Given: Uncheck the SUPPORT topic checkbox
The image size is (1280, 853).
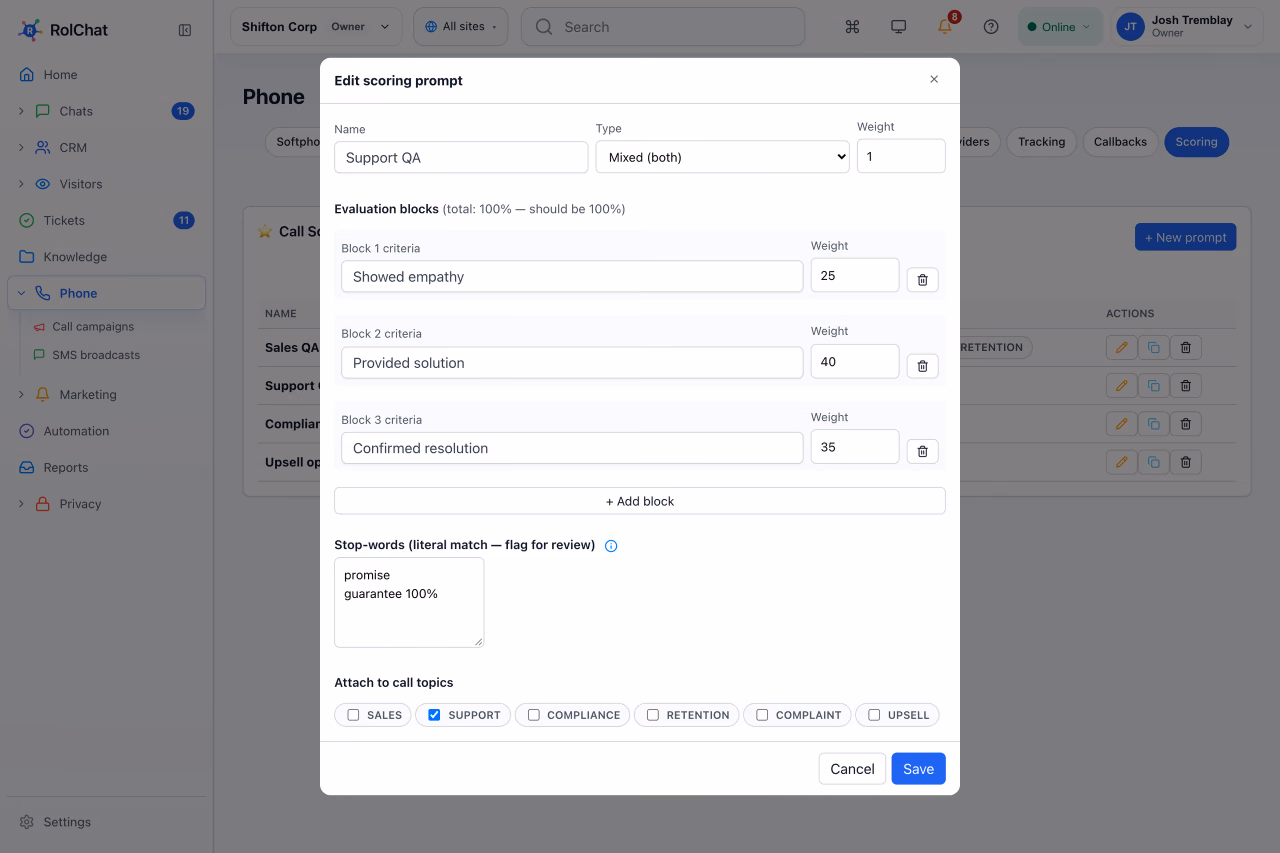Looking at the screenshot, I should [x=434, y=715].
